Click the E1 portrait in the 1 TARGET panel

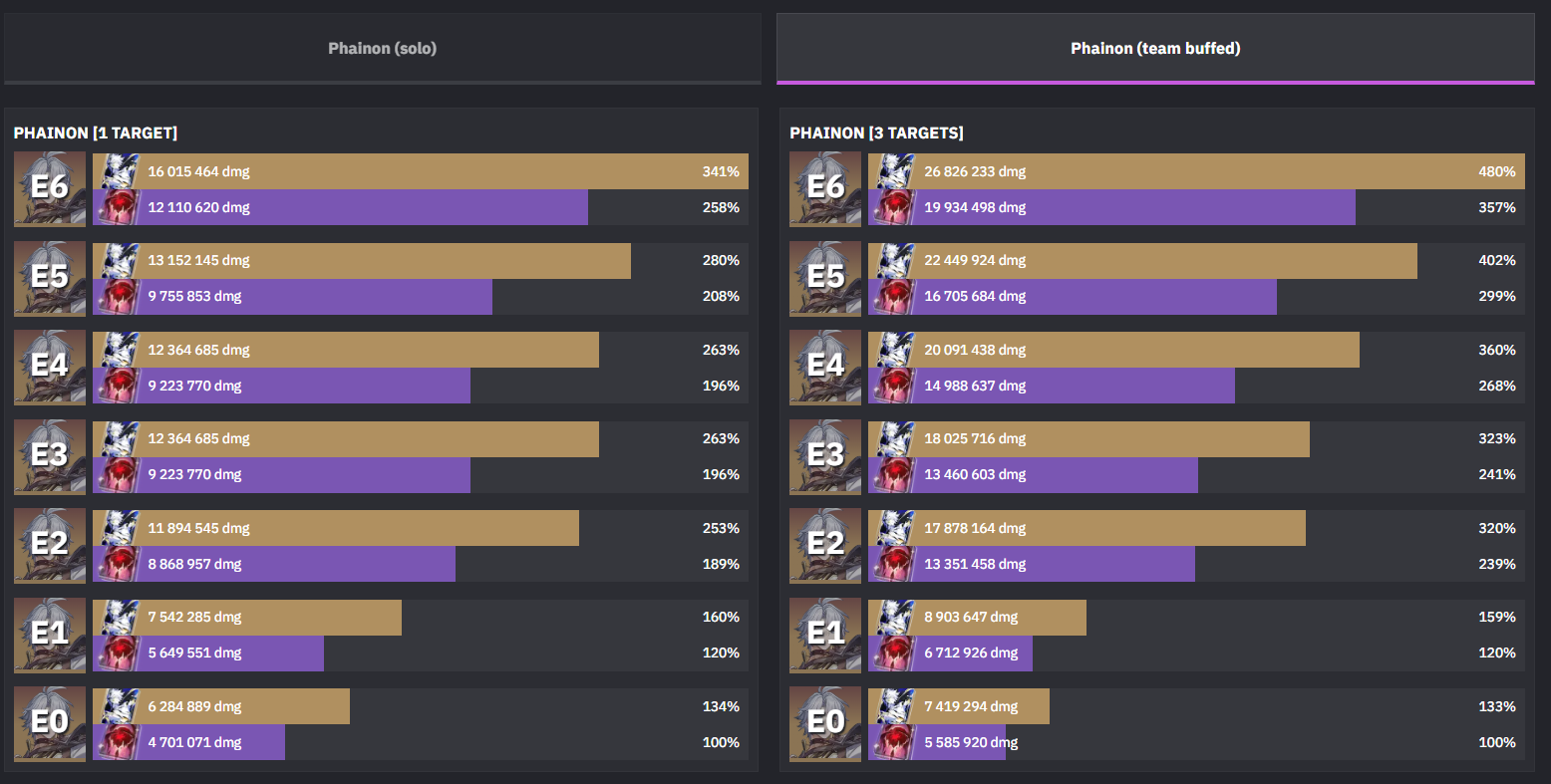[x=50, y=636]
